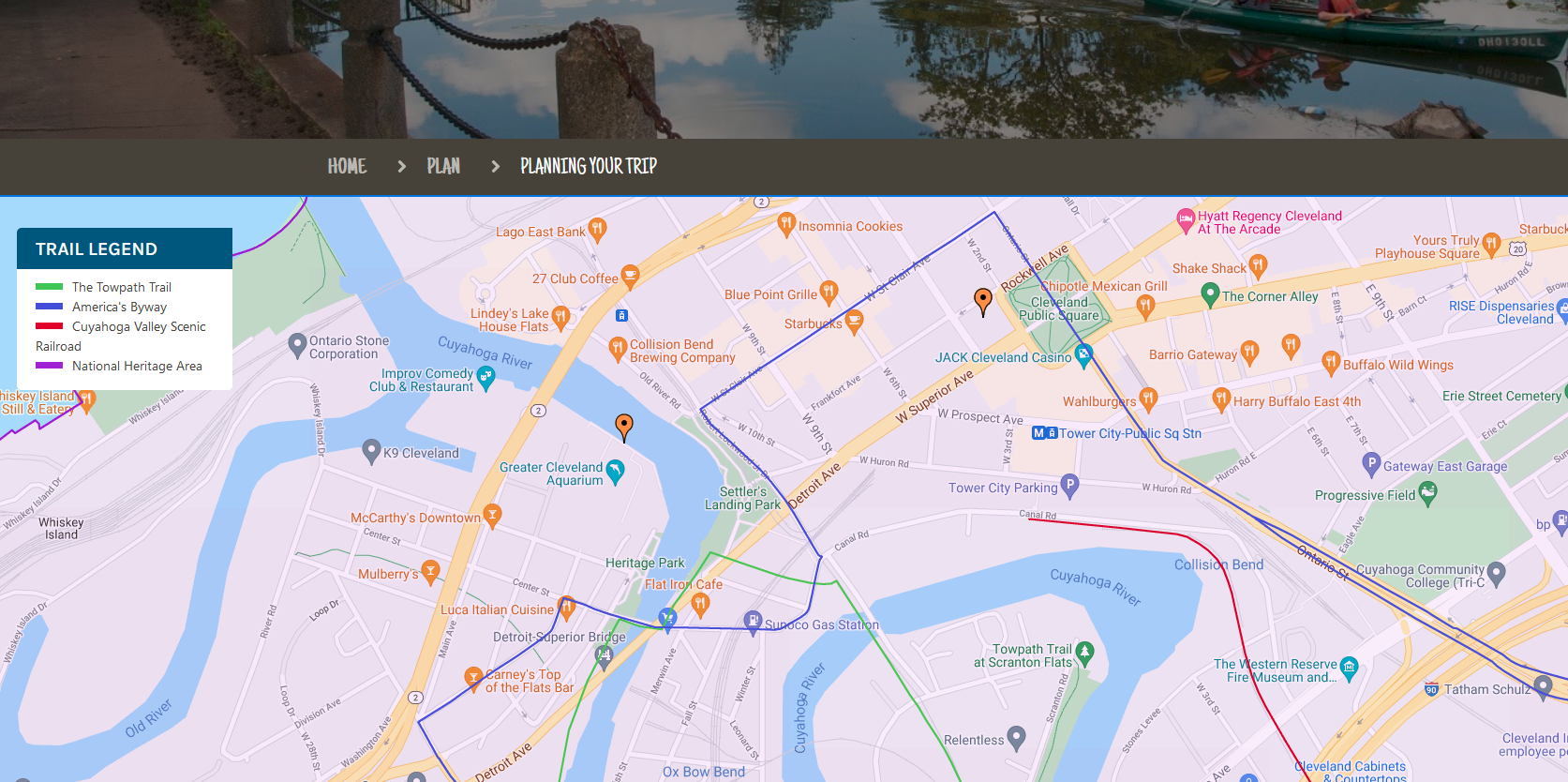Click the chevron before PLANNING YOUR TRIP
This screenshot has width=1568, height=782.
[x=496, y=166]
